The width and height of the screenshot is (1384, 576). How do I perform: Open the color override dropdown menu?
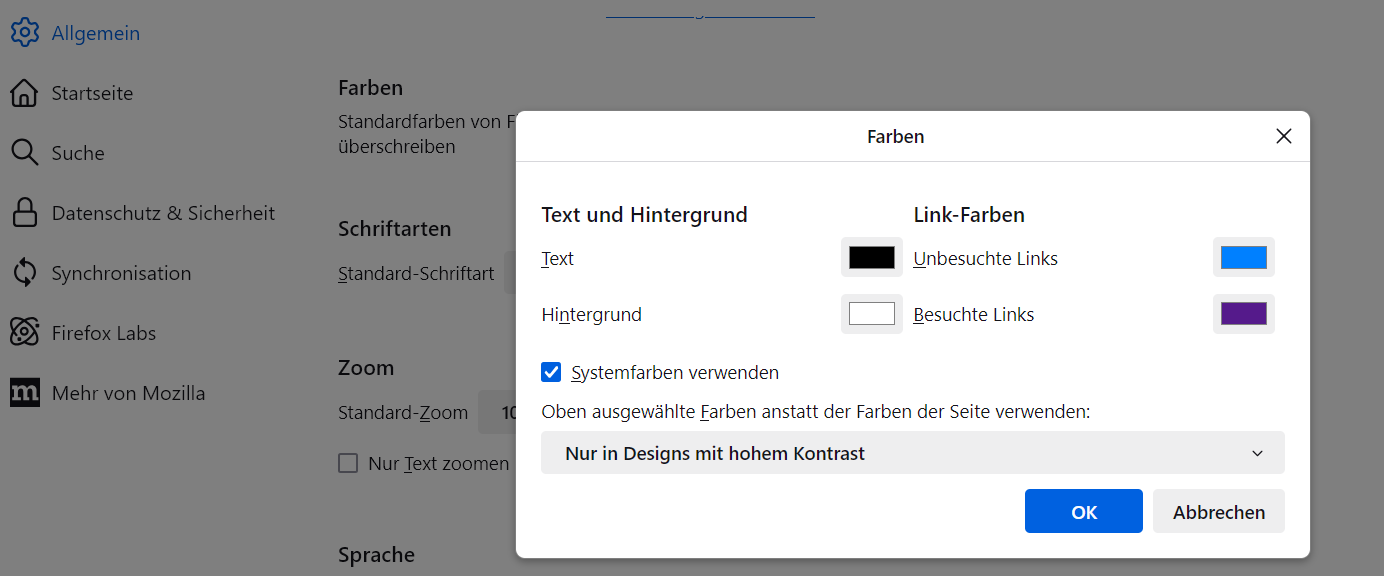pos(912,453)
